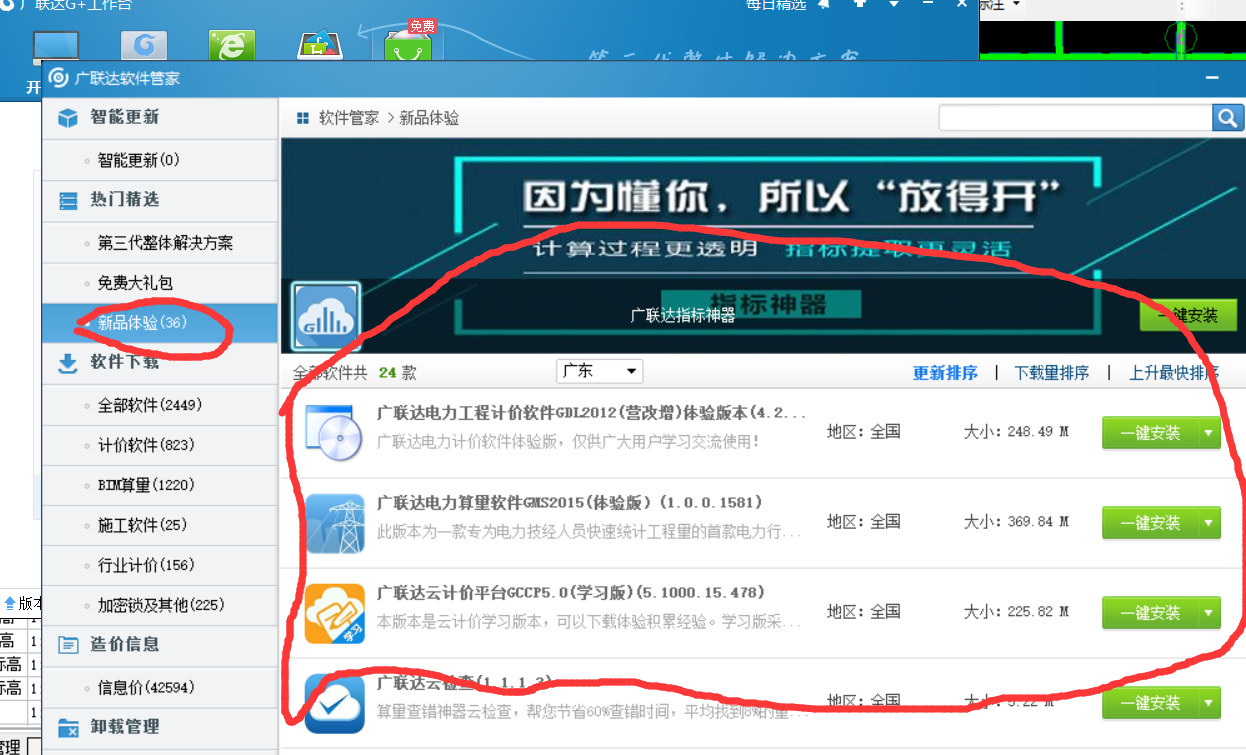This screenshot has width=1246, height=755.
Task: Click the 大小: 225.82 M text
Action: coord(1016,612)
